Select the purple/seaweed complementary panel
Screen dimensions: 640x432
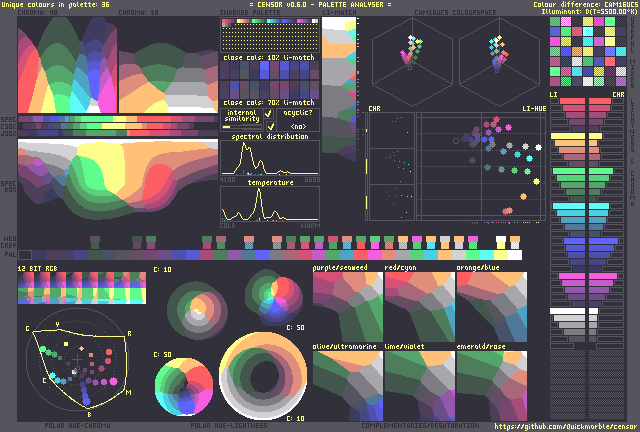point(348,307)
